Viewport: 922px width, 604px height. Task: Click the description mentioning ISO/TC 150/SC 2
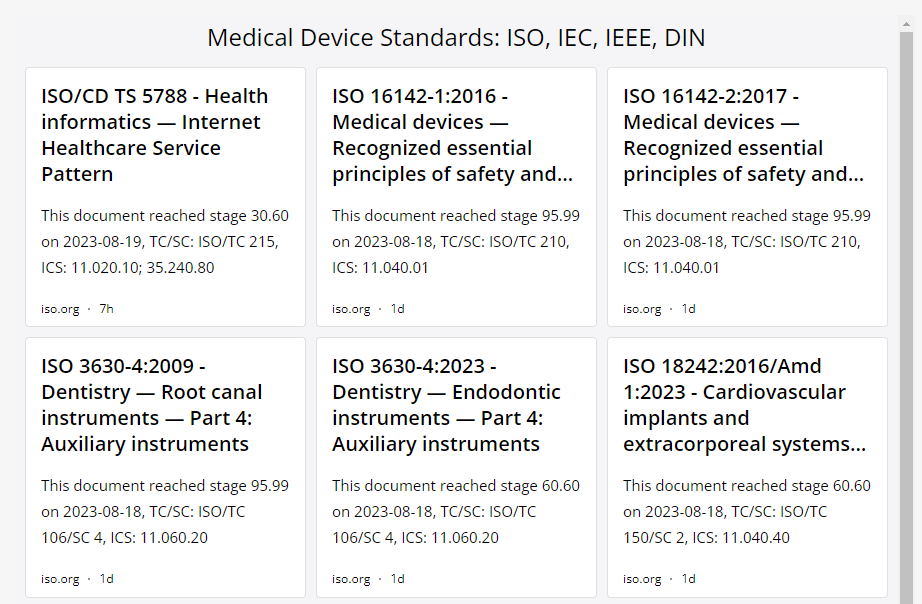point(747,511)
